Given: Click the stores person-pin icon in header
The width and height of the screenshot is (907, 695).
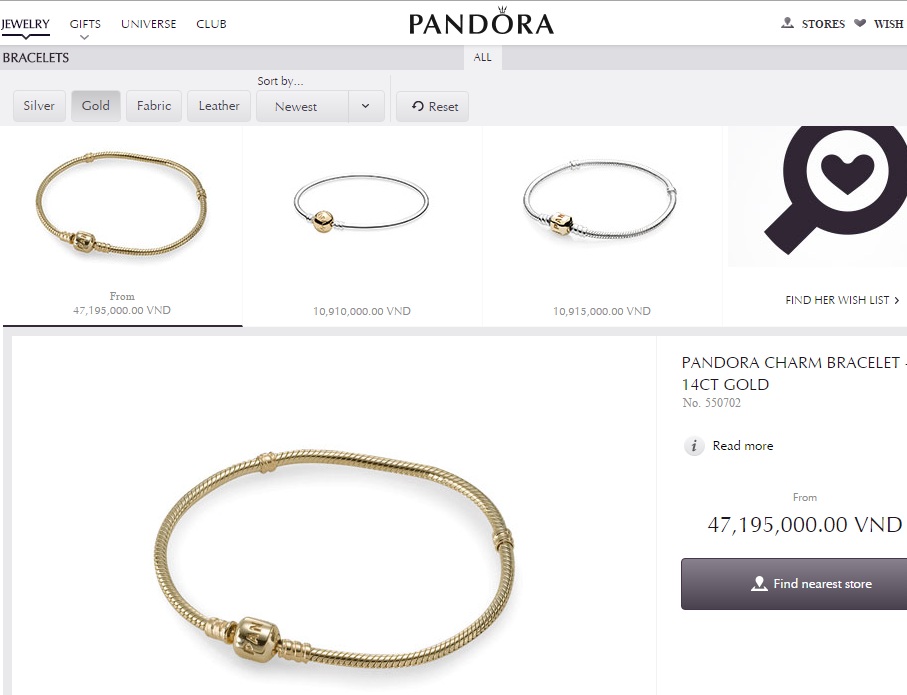Looking at the screenshot, I should pyautogui.click(x=787, y=23).
